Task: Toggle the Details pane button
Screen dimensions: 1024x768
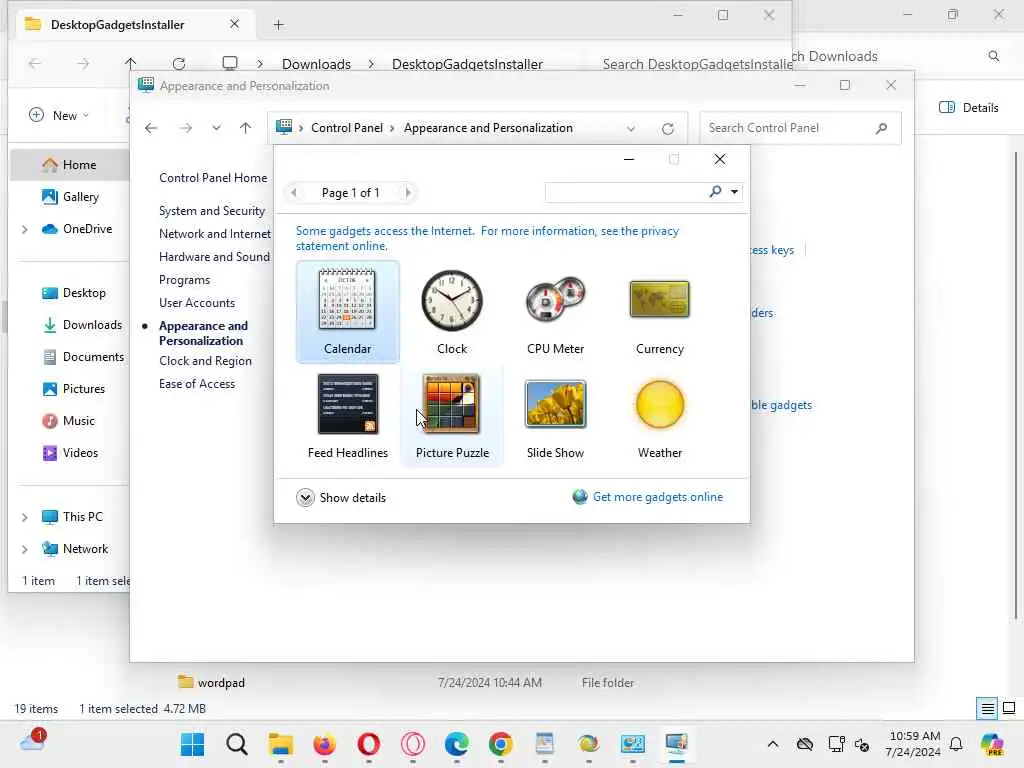Action: (x=968, y=108)
